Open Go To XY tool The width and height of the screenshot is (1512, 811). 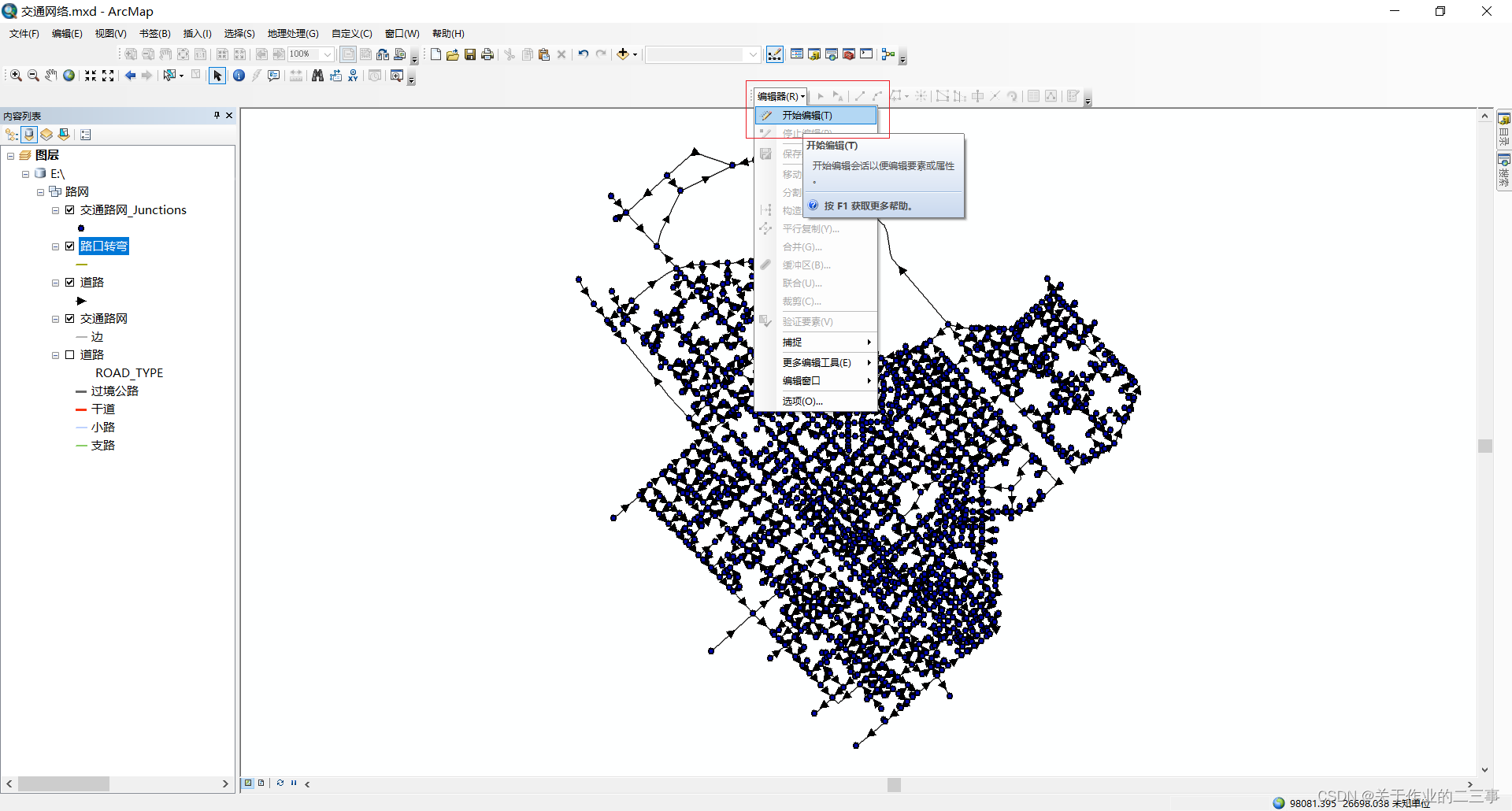click(x=353, y=76)
